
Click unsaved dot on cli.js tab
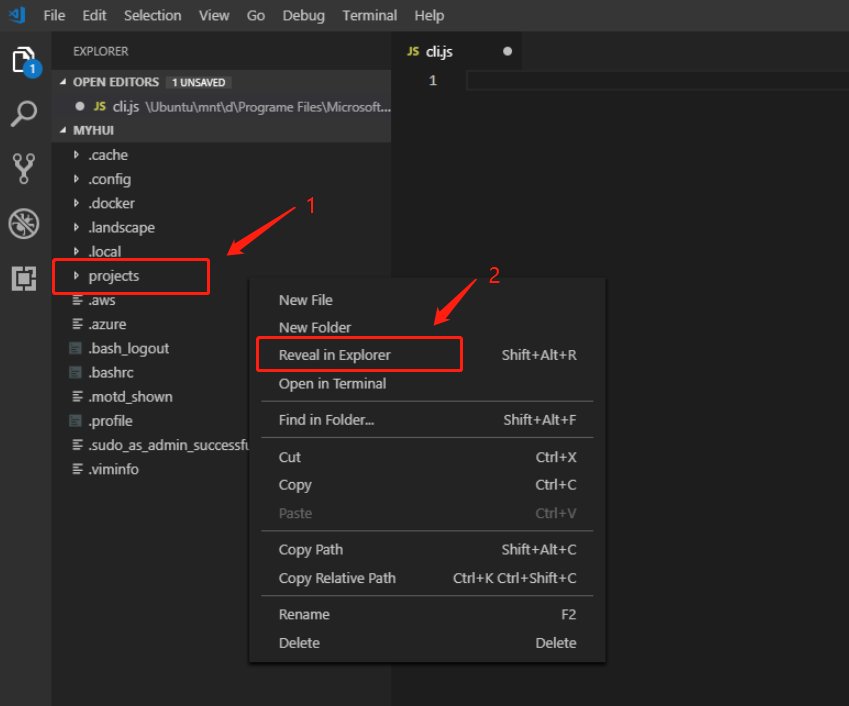click(x=508, y=51)
